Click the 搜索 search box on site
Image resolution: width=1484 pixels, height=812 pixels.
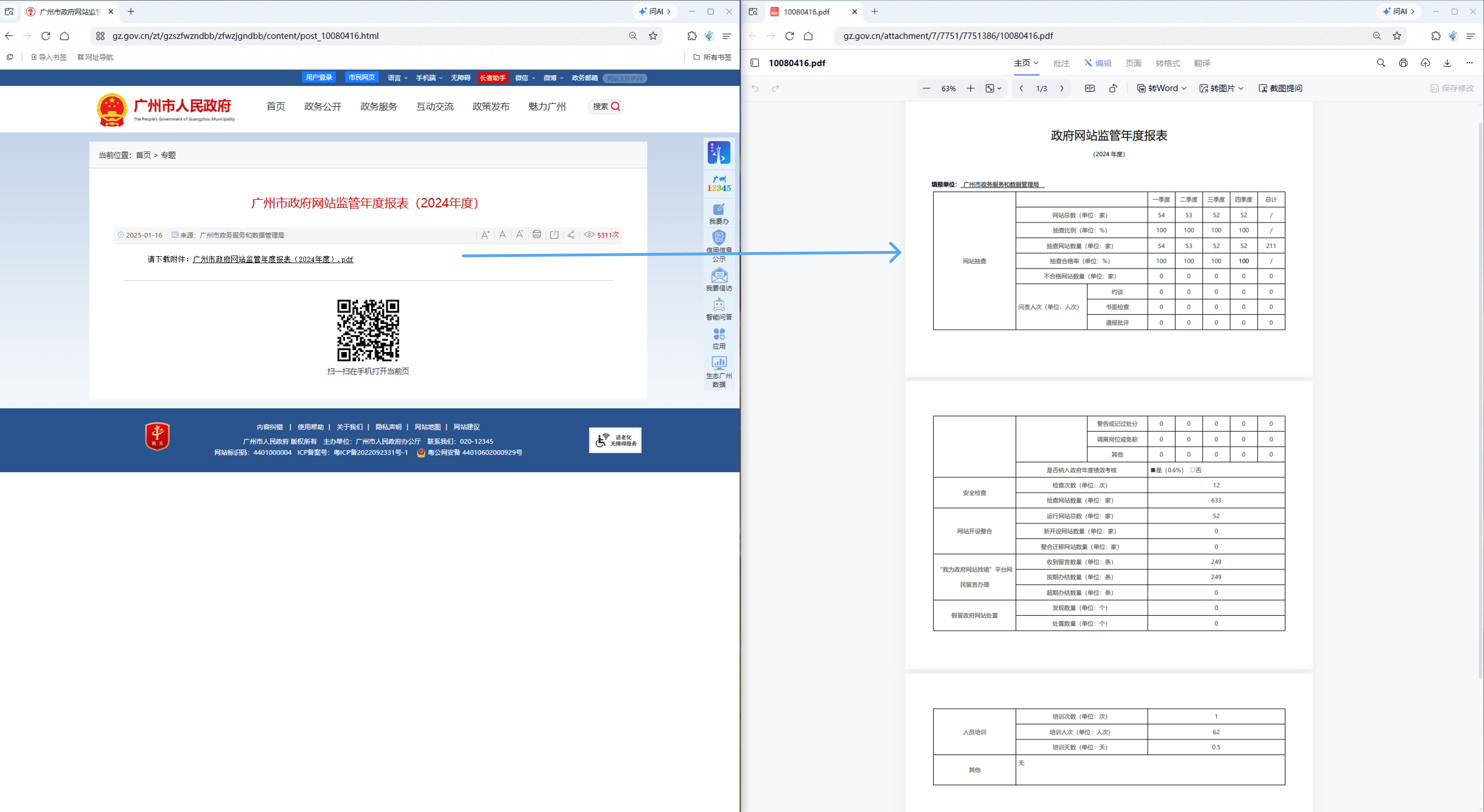coord(606,107)
